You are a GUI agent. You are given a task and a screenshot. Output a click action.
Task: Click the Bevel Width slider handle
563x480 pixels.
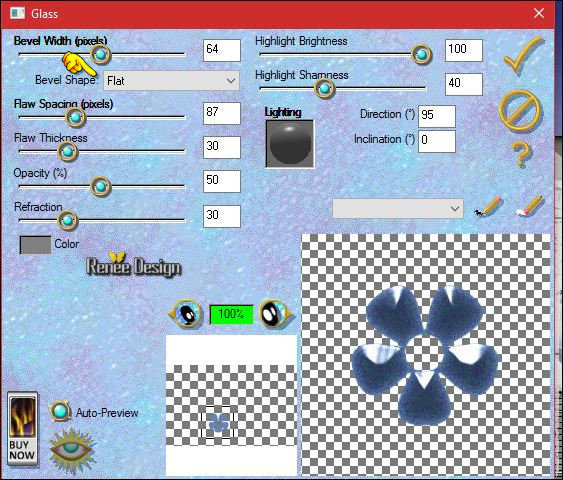(101, 55)
